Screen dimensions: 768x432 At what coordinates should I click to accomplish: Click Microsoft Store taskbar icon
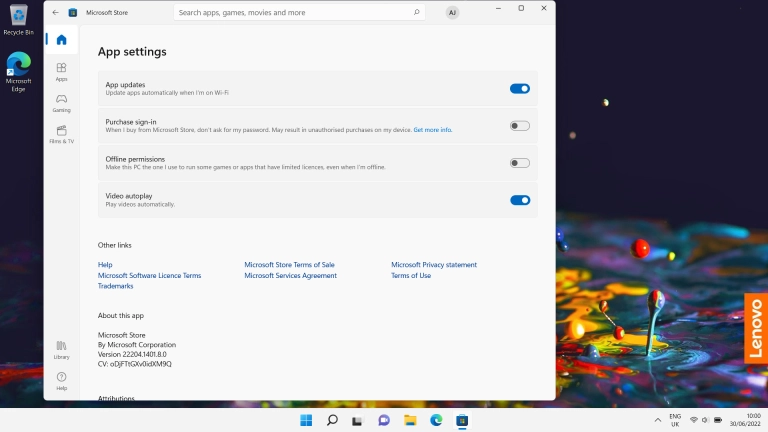pos(462,420)
